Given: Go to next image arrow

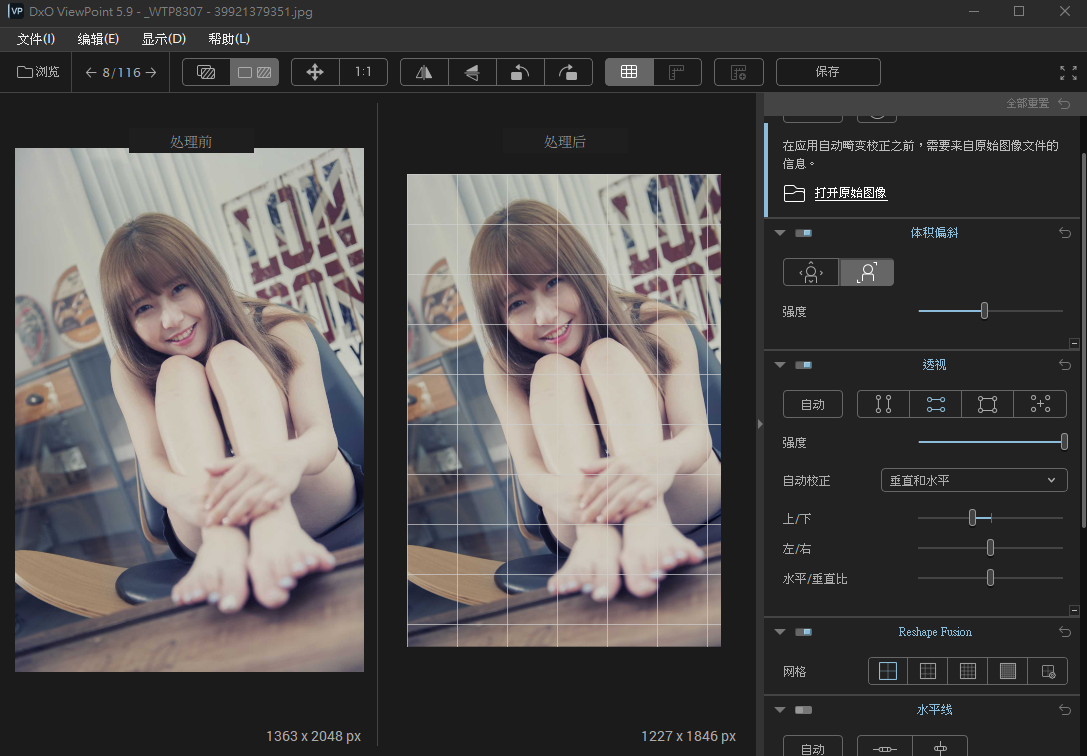Looking at the screenshot, I should 151,72.
